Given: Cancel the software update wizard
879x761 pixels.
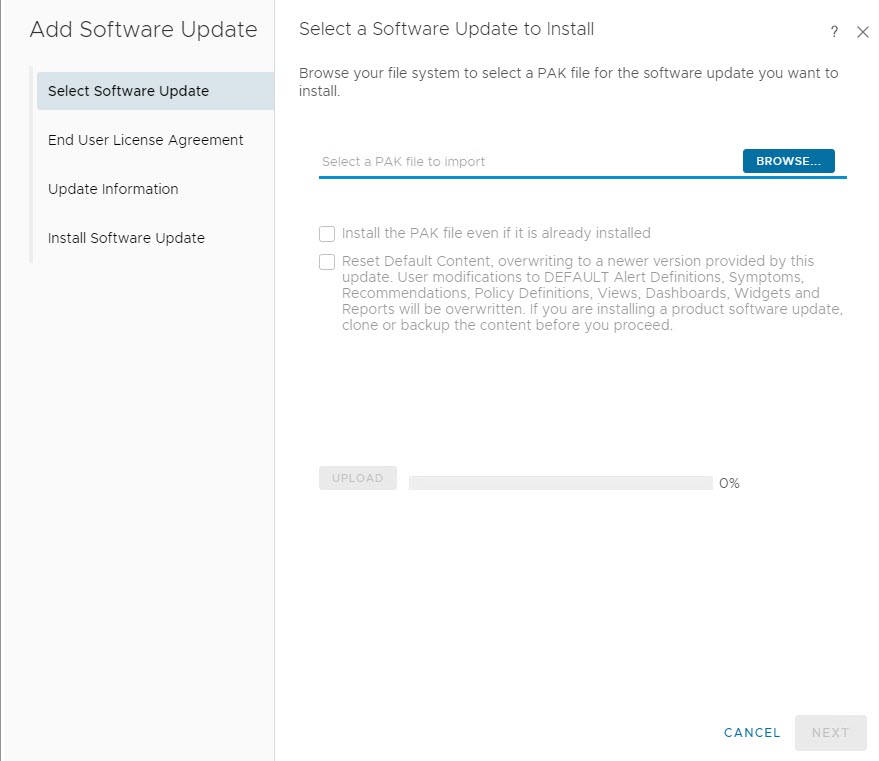Looking at the screenshot, I should tap(752, 733).
